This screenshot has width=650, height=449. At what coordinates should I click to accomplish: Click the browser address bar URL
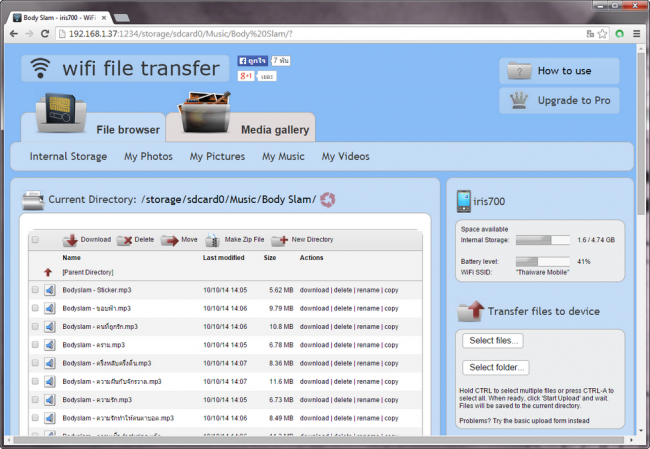coord(180,34)
